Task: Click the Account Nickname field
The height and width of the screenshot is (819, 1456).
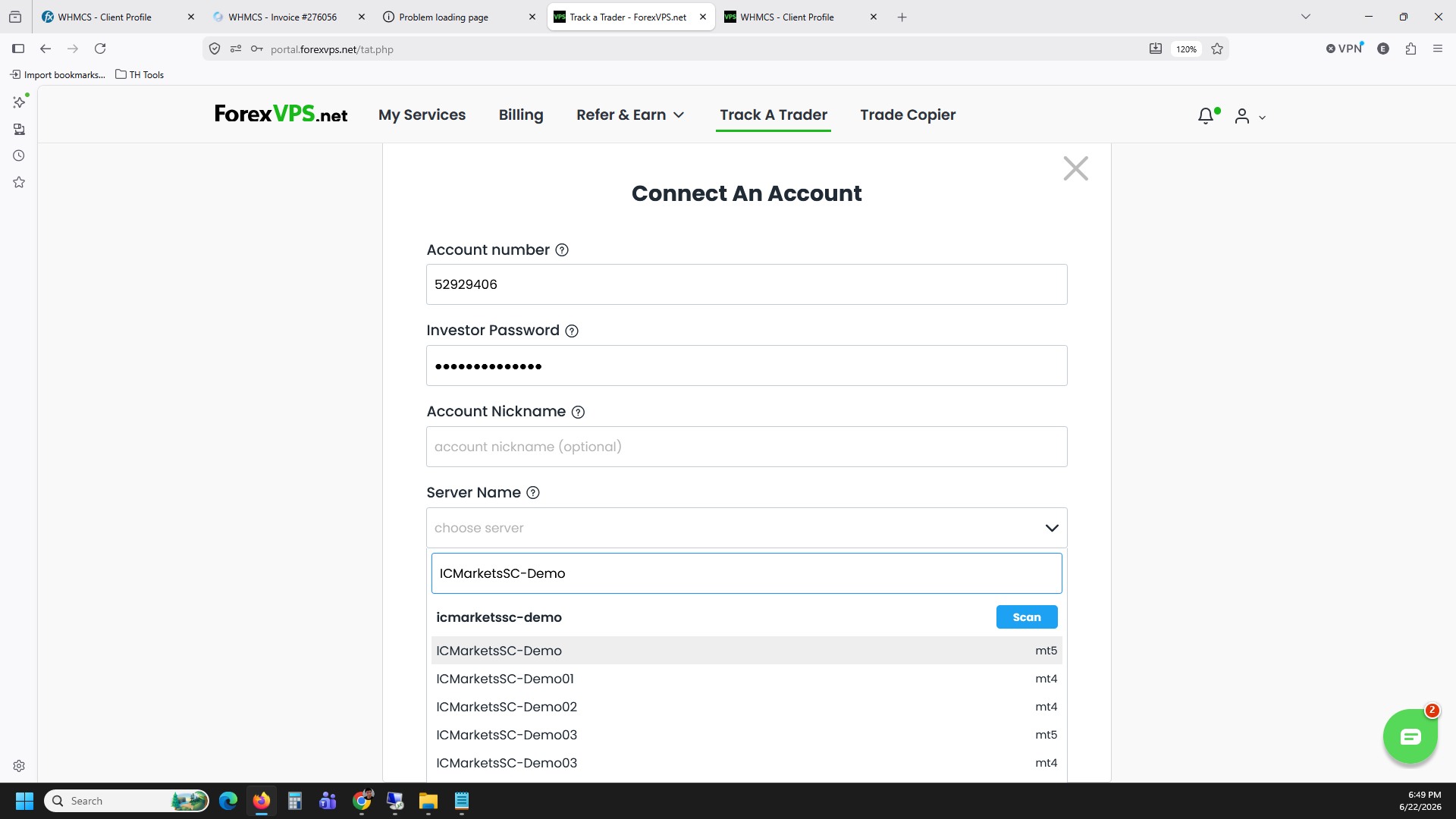Action: [x=746, y=447]
